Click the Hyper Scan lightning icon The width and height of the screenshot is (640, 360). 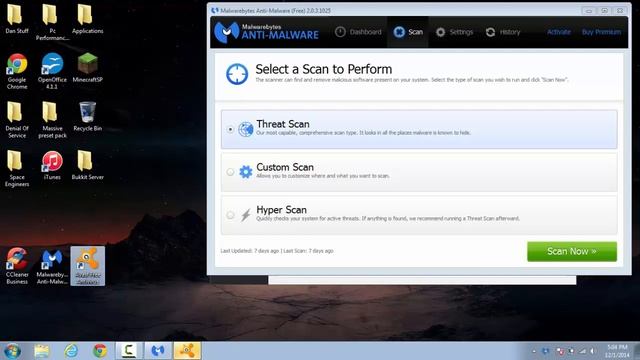(x=245, y=215)
